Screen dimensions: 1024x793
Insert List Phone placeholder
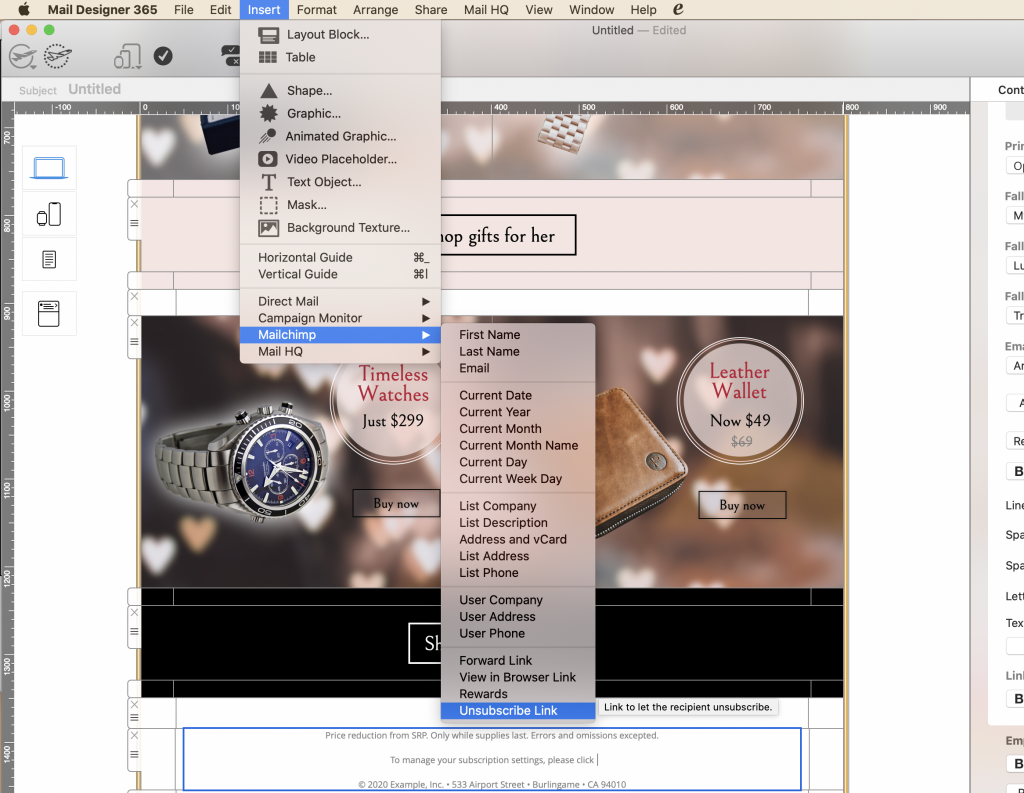tap(518, 573)
